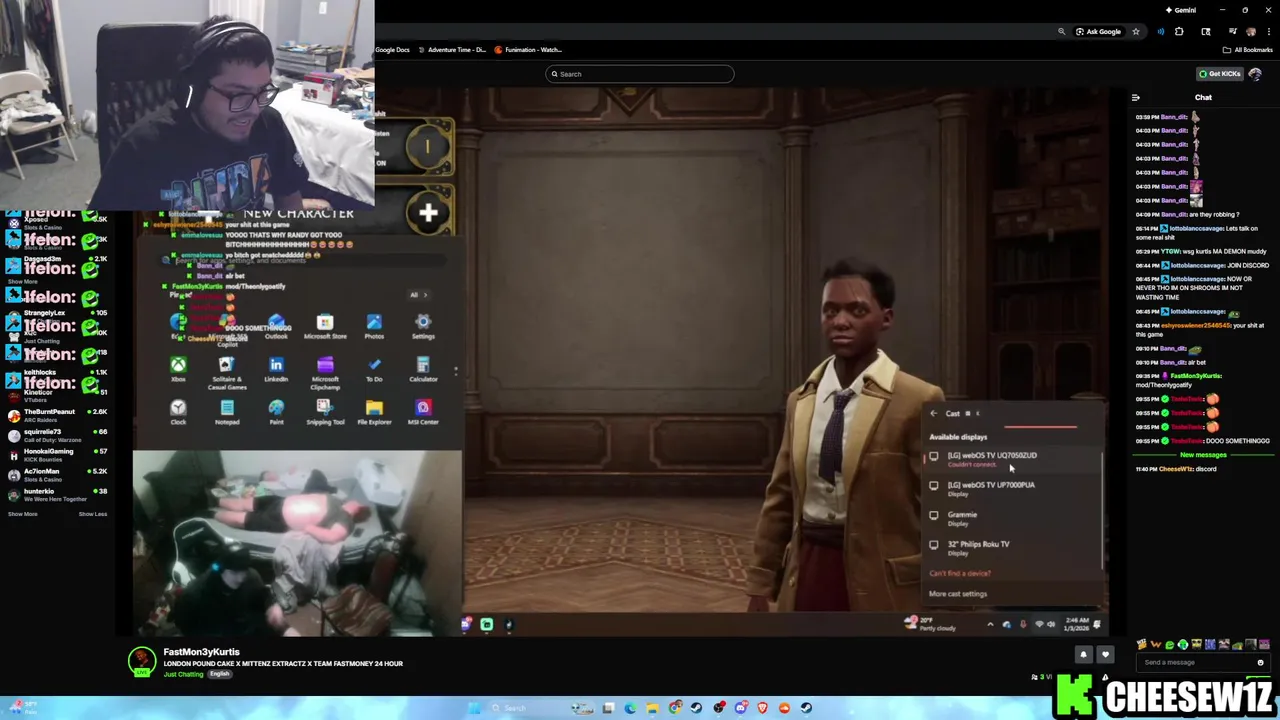
Task: Open File Explorer from Start menu
Action: tap(374, 412)
